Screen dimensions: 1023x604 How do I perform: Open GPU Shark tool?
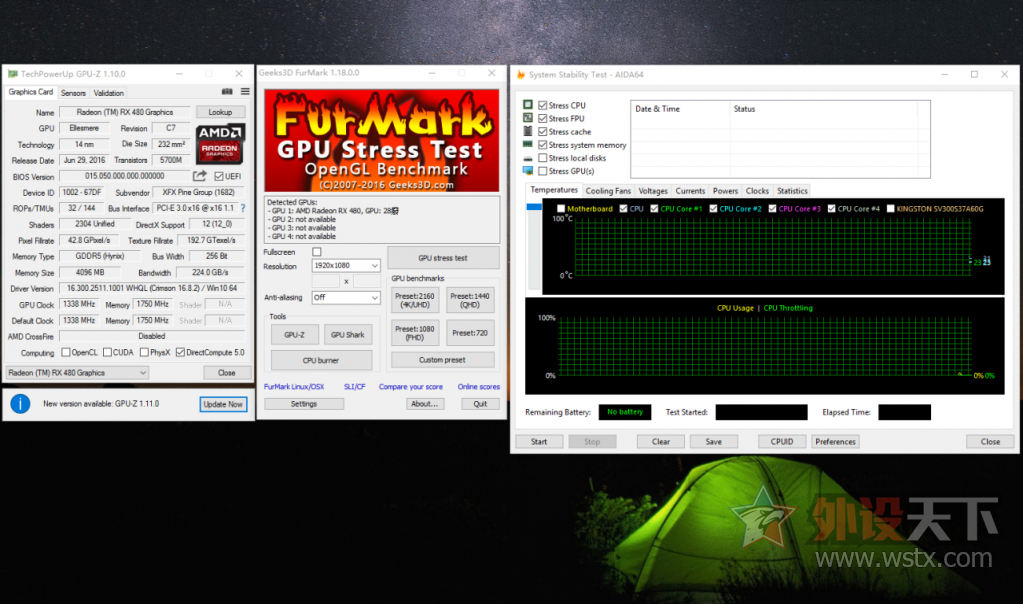click(348, 335)
